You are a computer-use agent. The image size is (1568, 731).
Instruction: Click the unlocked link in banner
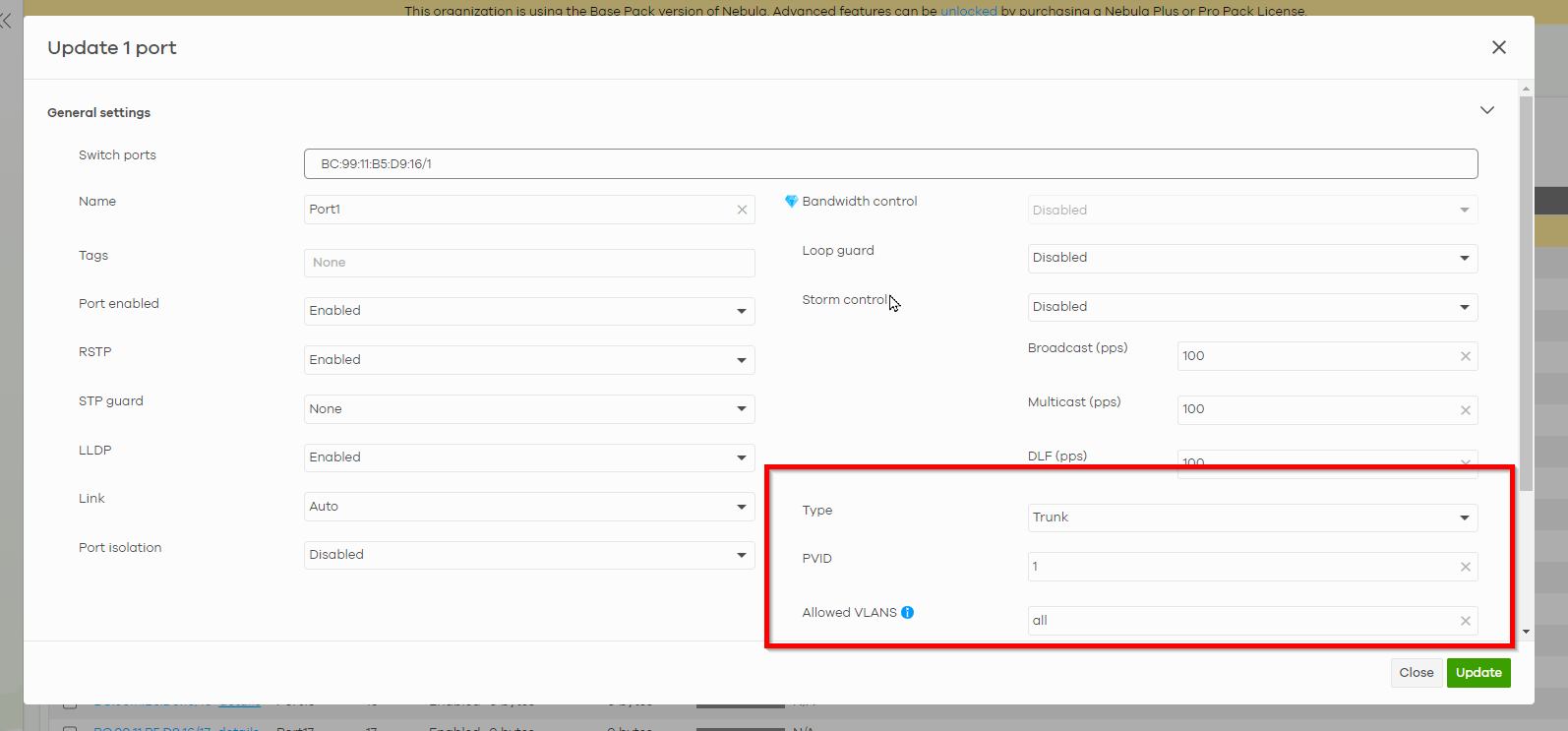[968, 11]
